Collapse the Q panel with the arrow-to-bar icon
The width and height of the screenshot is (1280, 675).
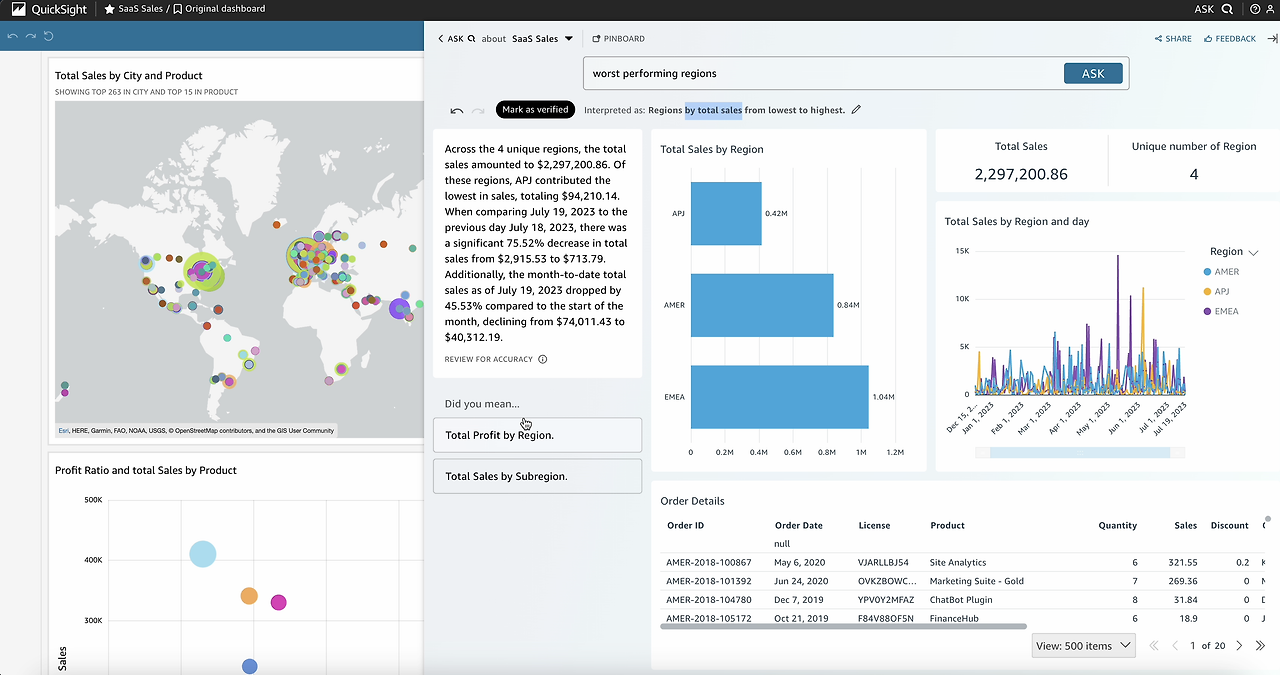pos(1272,39)
